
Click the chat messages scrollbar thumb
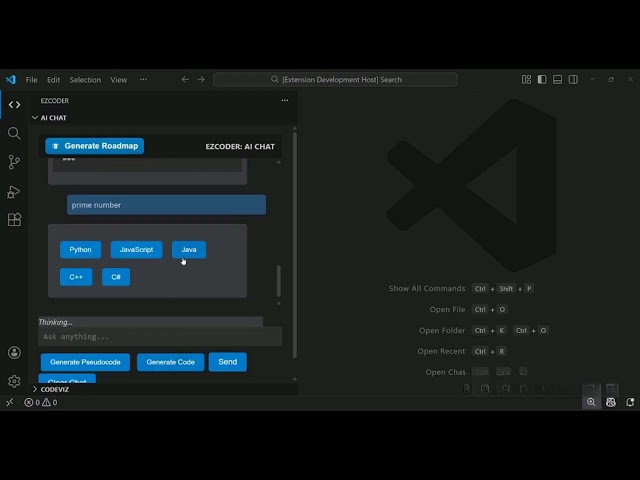(279, 281)
